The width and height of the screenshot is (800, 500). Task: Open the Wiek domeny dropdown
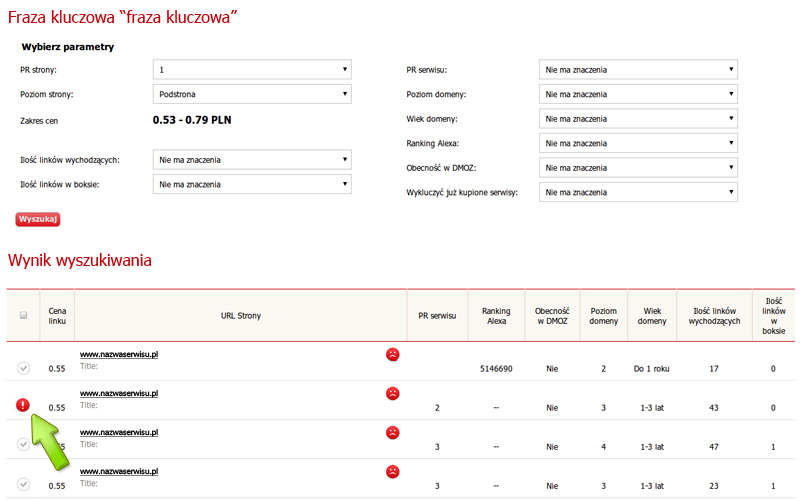[x=638, y=119]
